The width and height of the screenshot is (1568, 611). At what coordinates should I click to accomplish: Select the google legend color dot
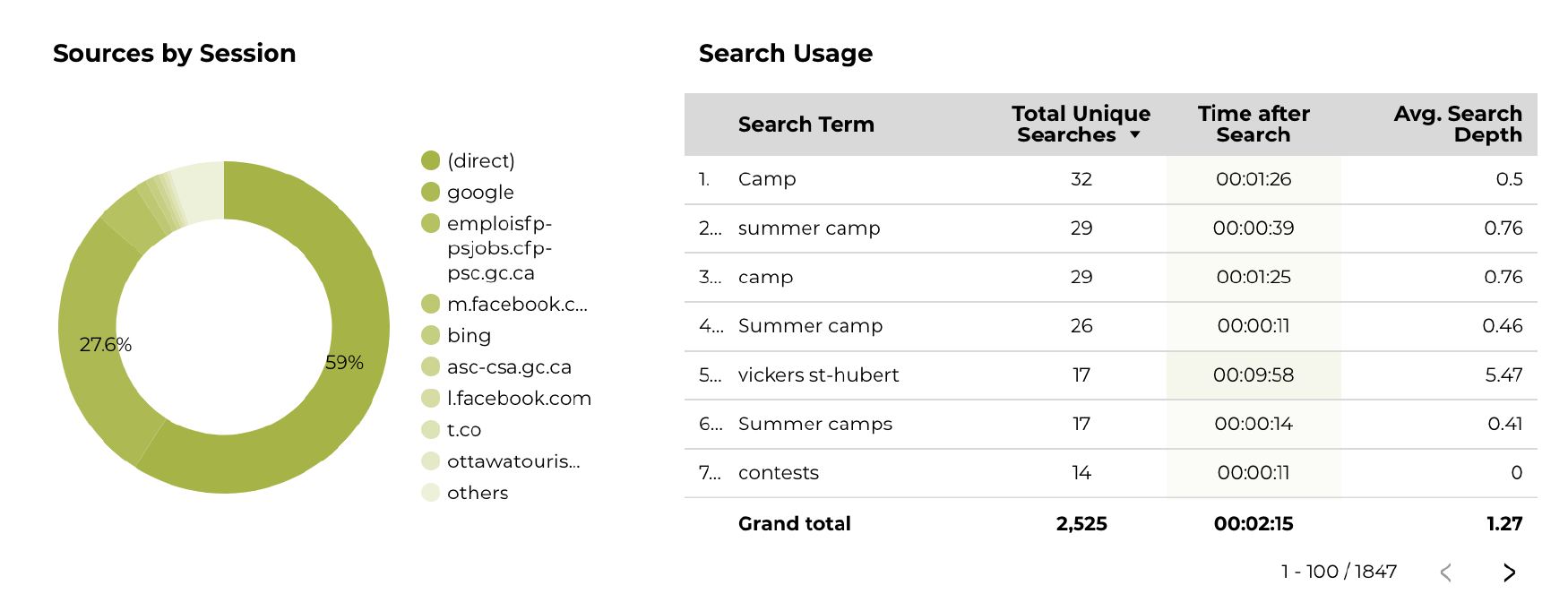431,192
